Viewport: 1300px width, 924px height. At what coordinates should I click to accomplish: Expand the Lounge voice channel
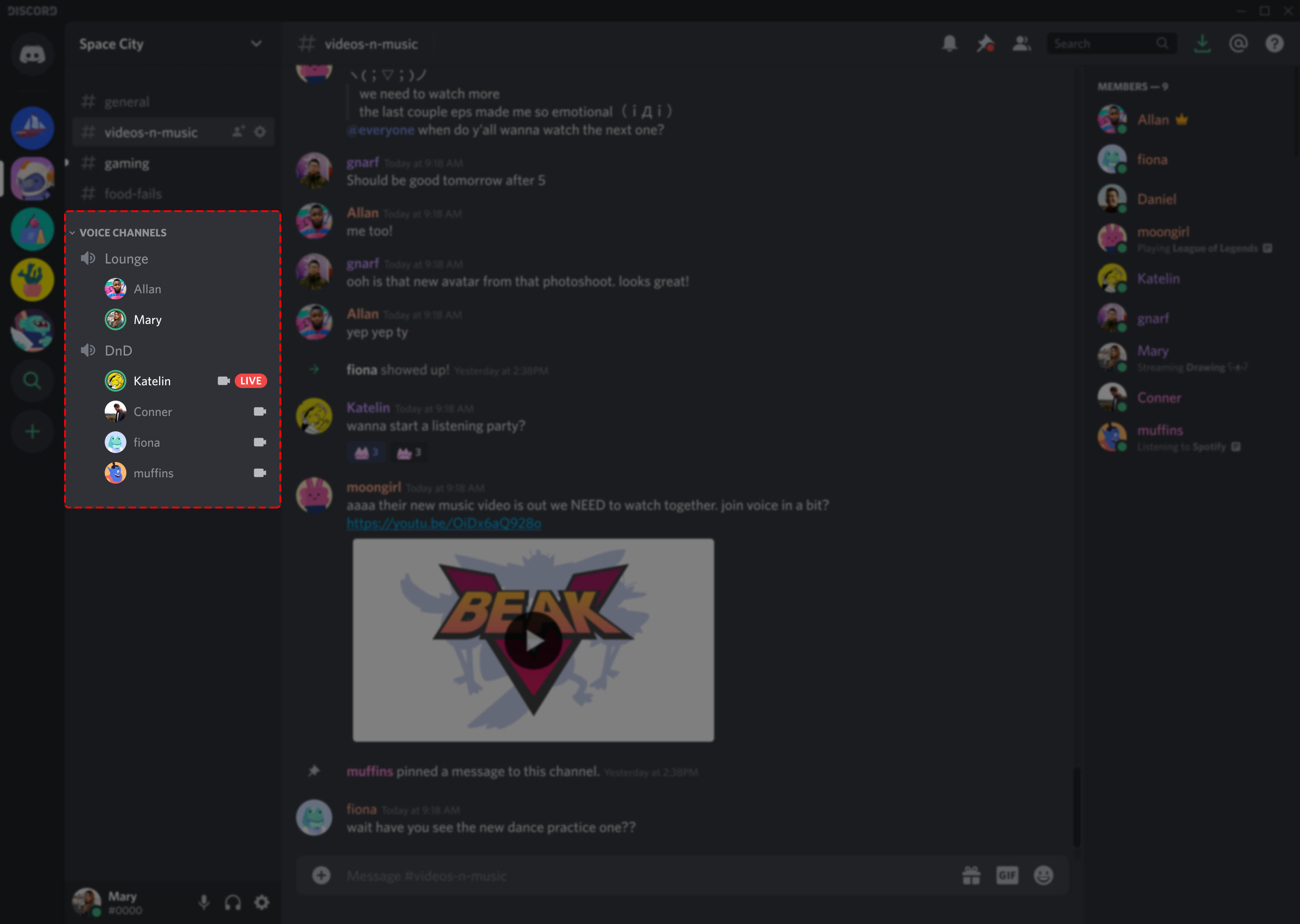point(127,258)
